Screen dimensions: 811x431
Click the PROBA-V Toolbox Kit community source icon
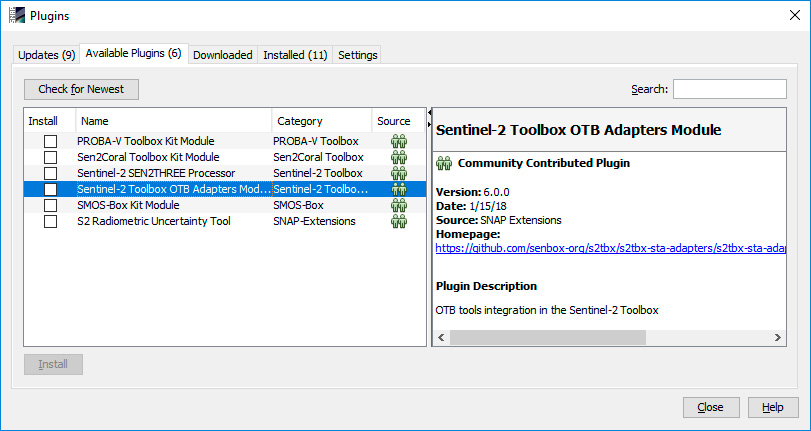[399, 141]
